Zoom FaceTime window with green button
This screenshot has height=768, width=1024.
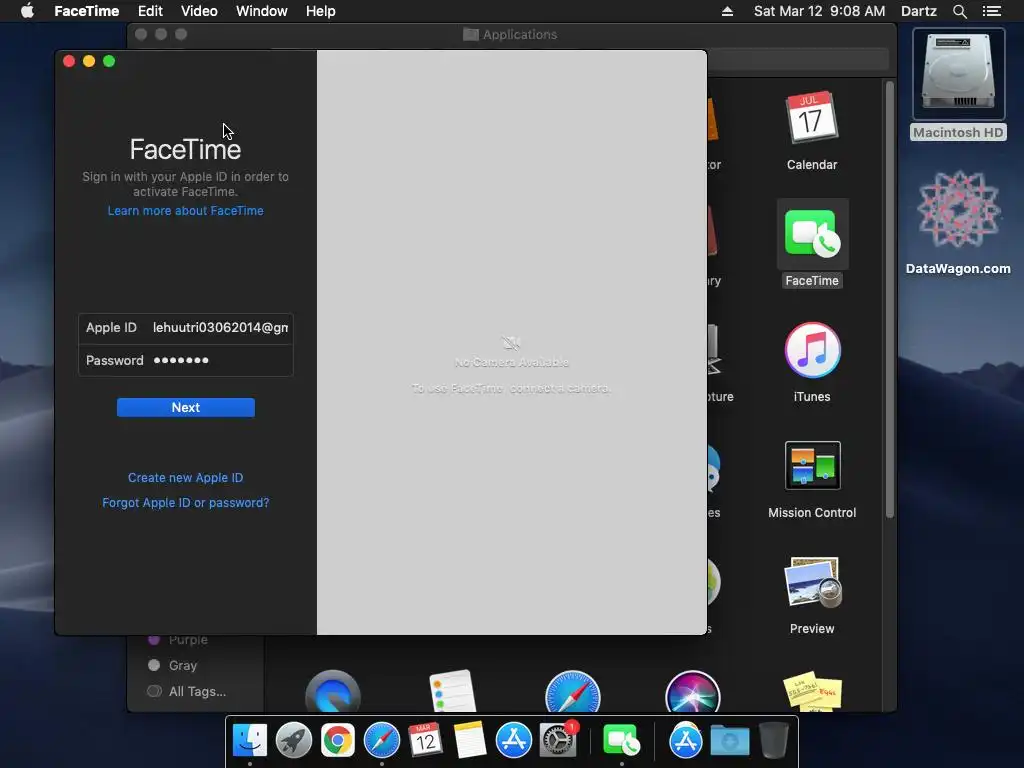click(x=109, y=61)
